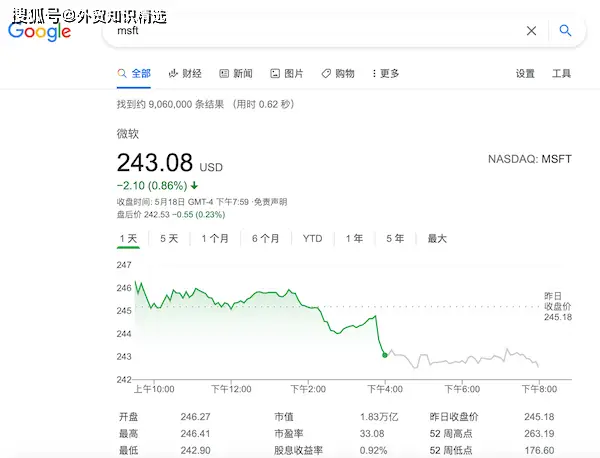
Task: Open 设置 settings
Action: pyautogui.click(x=525, y=73)
